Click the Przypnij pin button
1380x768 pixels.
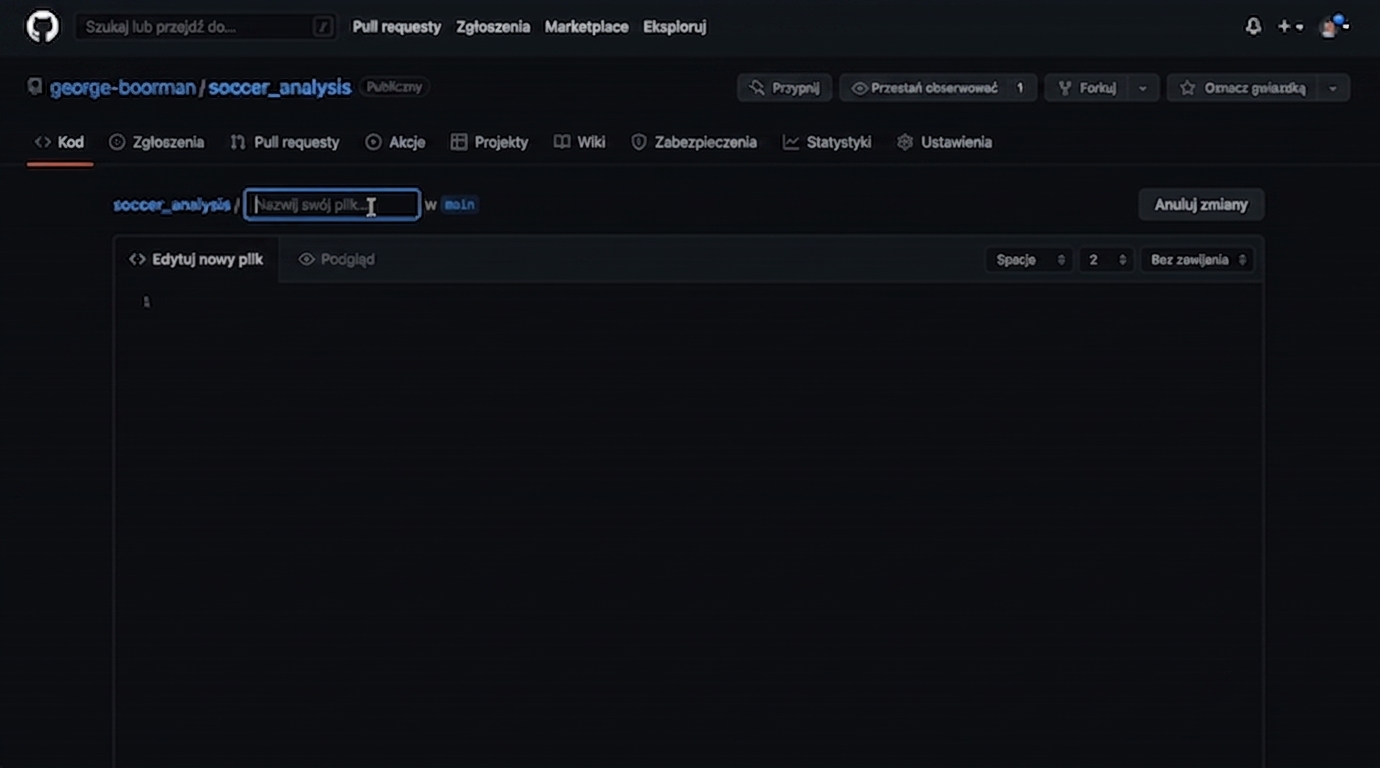click(x=784, y=88)
